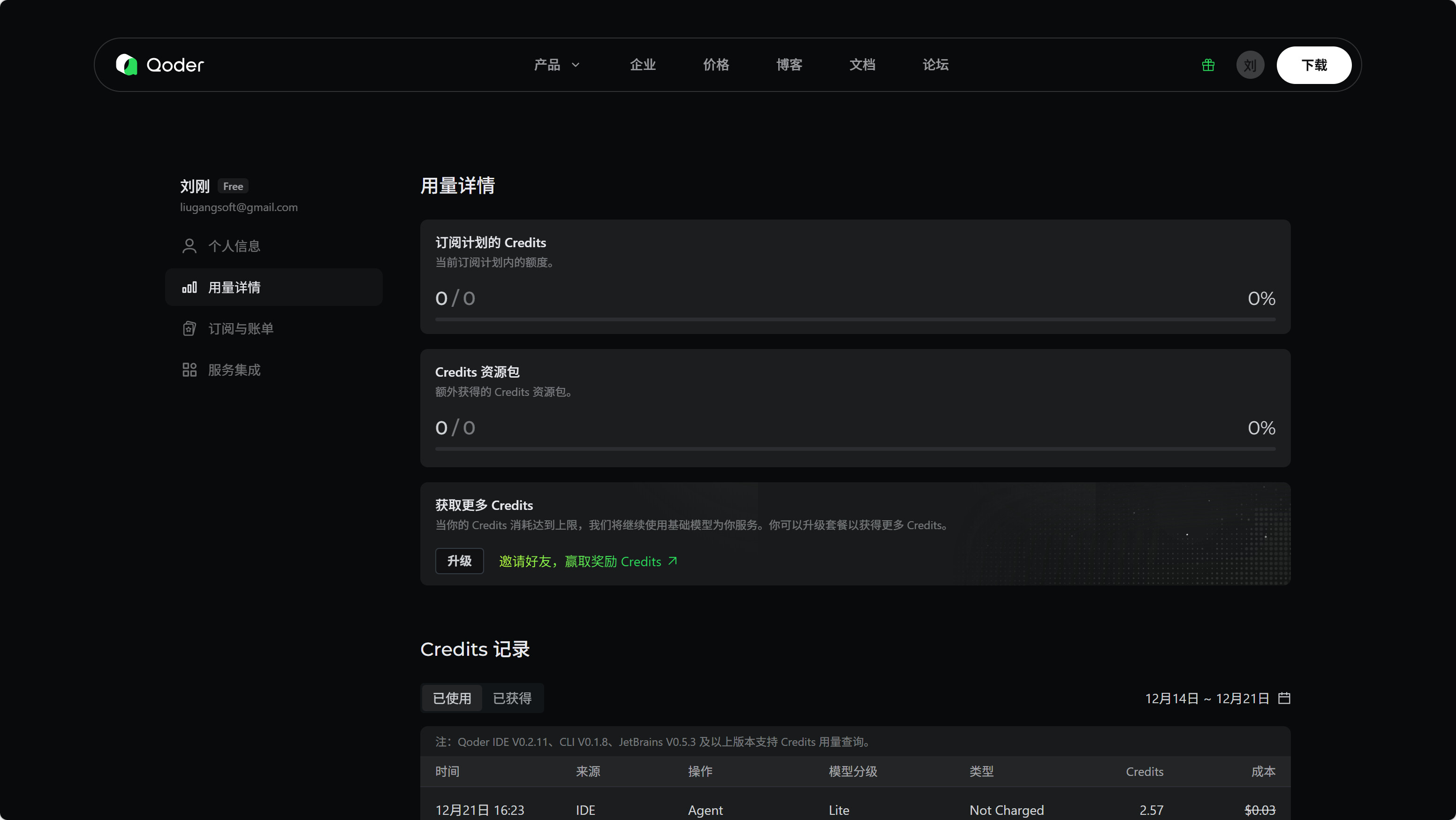Open the calendar icon date picker

click(1284, 698)
